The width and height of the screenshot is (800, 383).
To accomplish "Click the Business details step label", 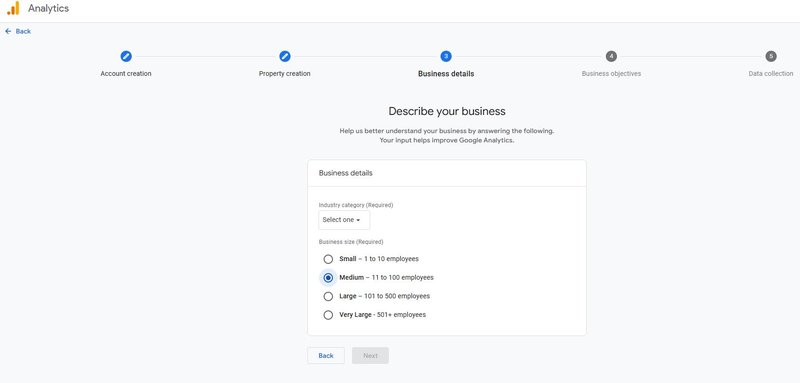I will tap(446, 73).
